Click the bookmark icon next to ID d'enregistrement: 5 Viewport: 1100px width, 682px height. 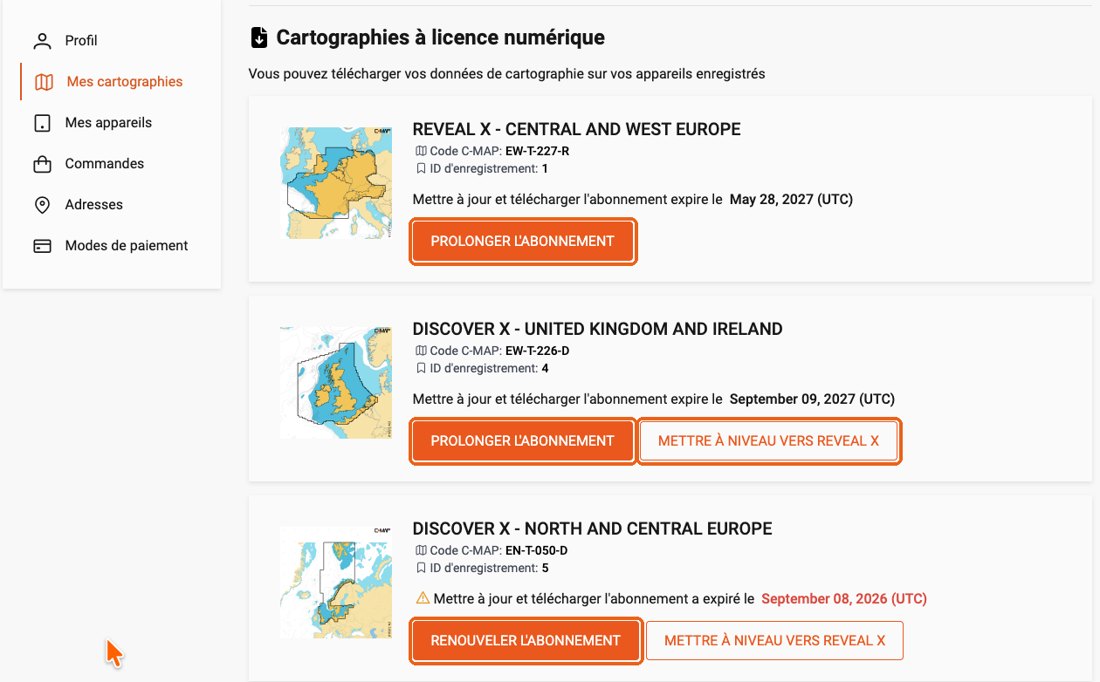tap(421, 568)
